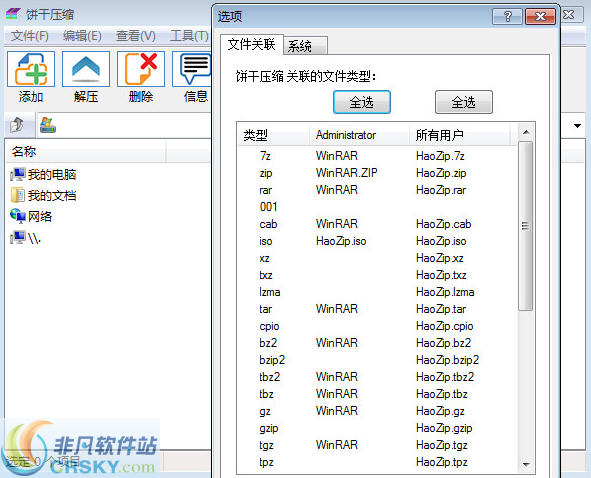Click HaoZip.lzma cell in 所有用户 column
Image resolution: width=591 pixels, height=478 pixels.
pos(445,292)
